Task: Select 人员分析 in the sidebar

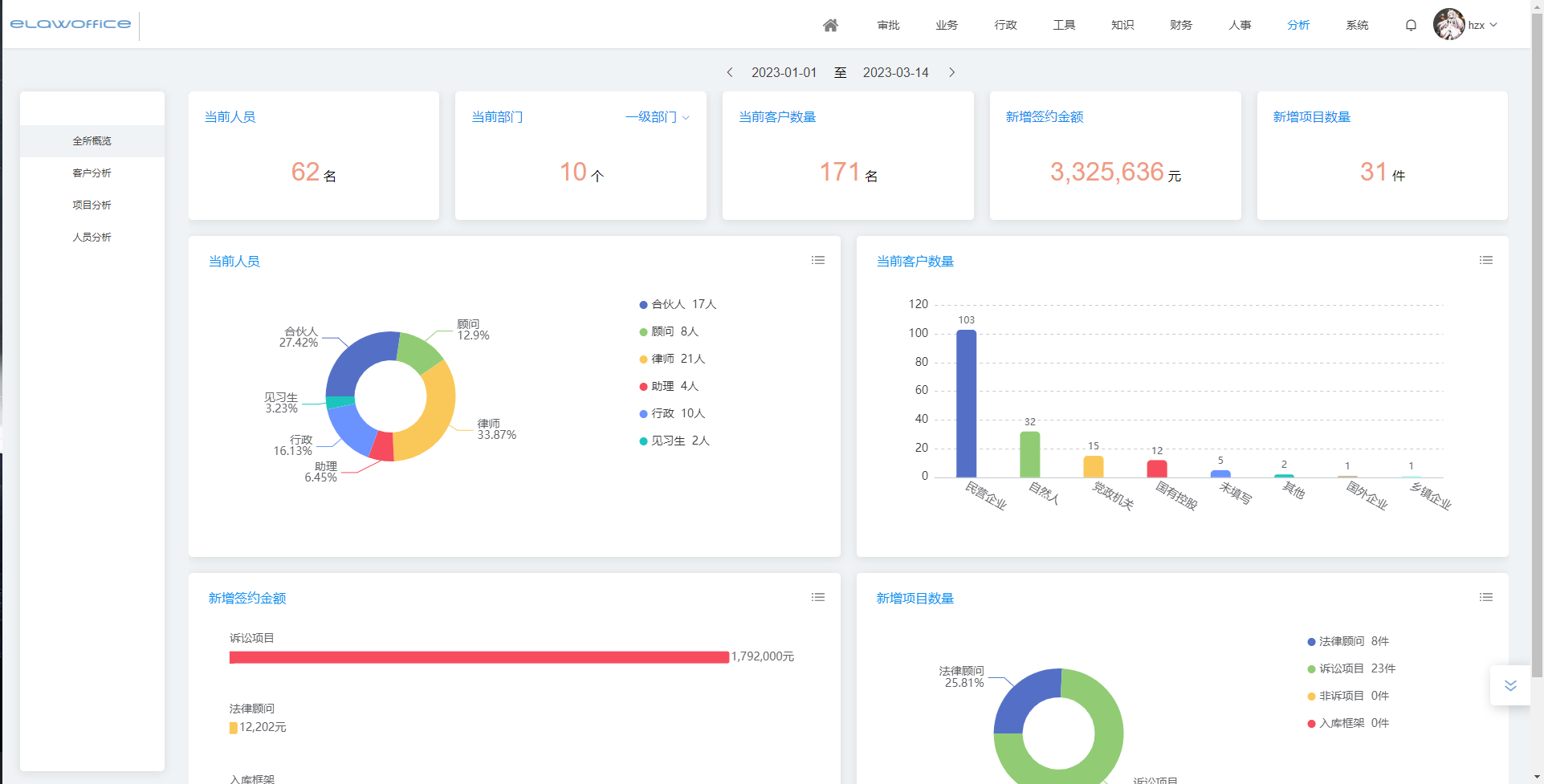Action: point(92,238)
